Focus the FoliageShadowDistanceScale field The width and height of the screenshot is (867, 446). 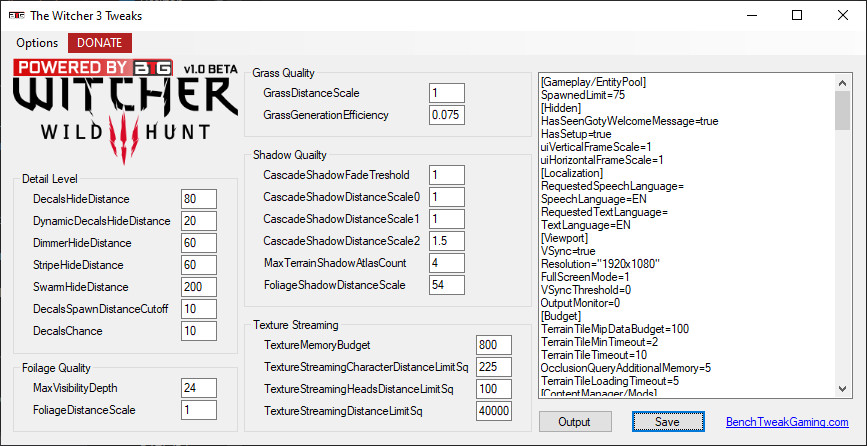point(447,285)
